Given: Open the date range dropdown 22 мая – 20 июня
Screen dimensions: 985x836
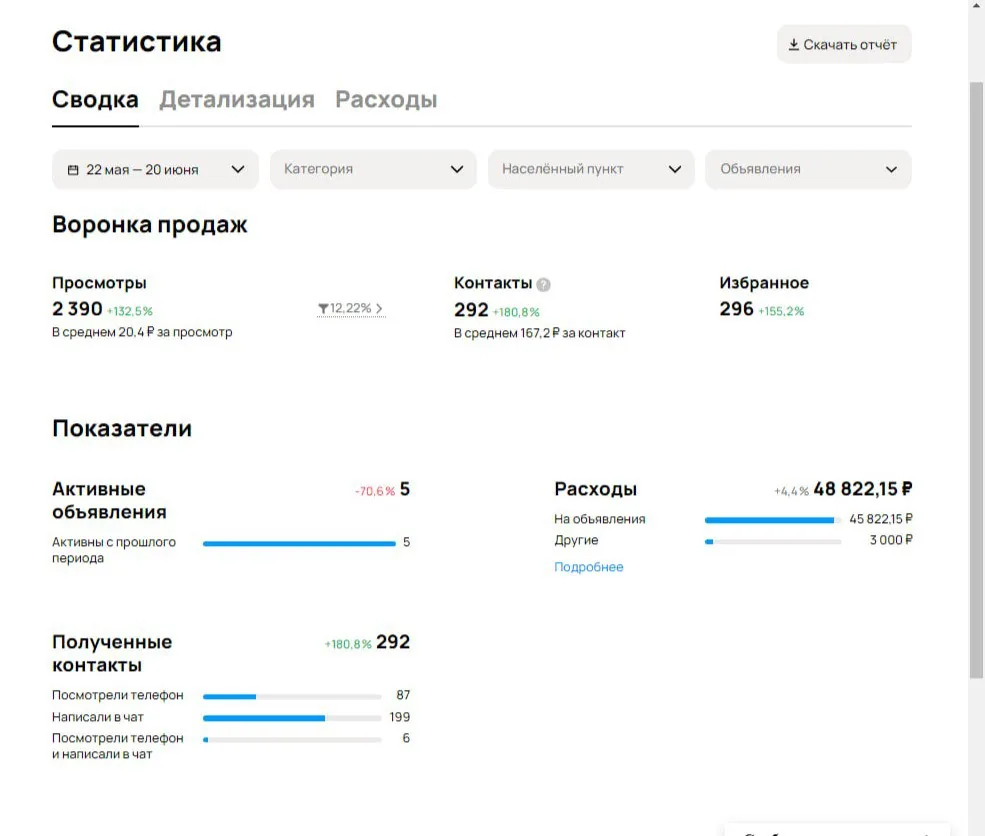Looking at the screenshot, I should (155, 170).
